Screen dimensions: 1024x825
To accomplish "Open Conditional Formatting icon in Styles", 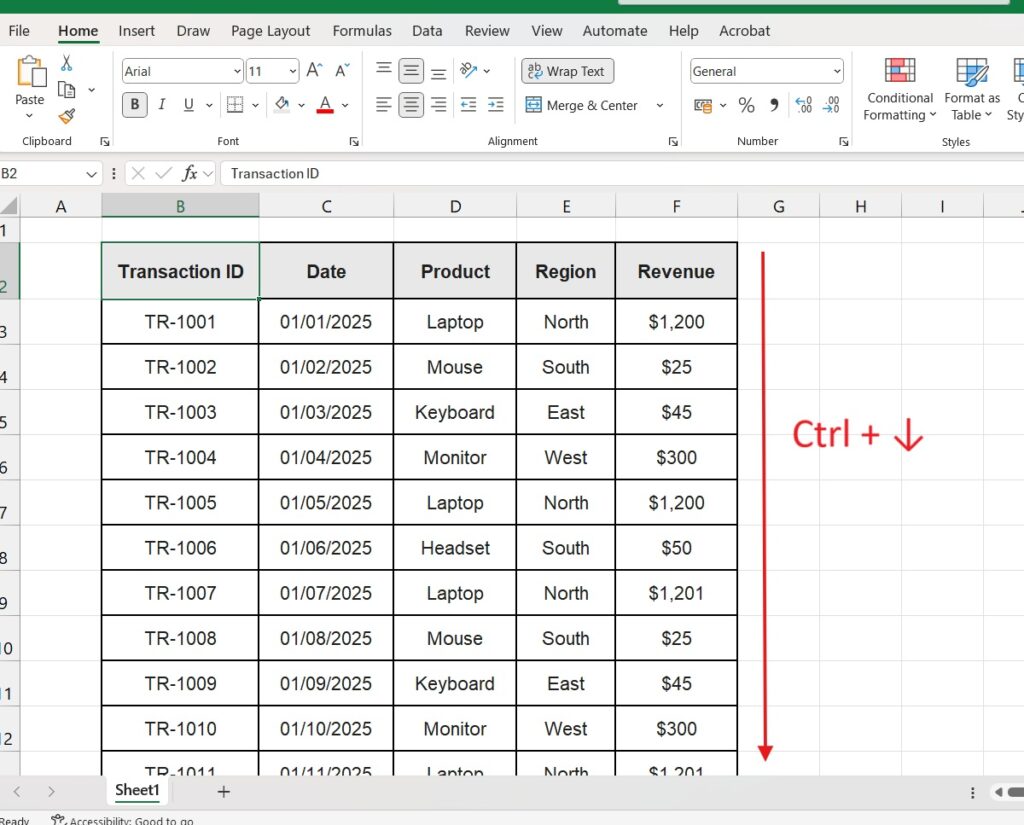I will click(900, 72).
